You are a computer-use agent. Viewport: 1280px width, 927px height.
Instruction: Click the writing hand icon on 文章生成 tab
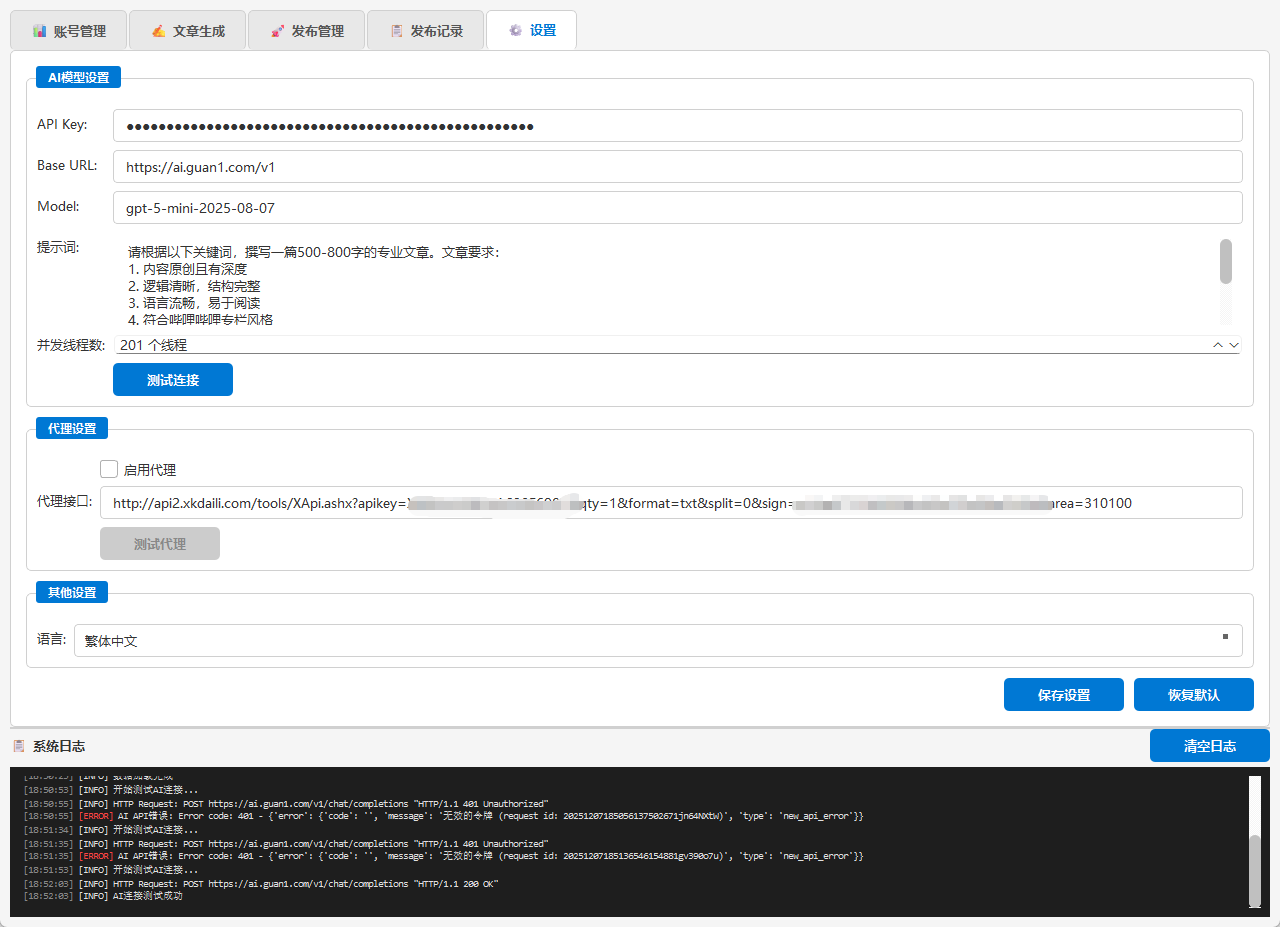(x=159, y=31)
